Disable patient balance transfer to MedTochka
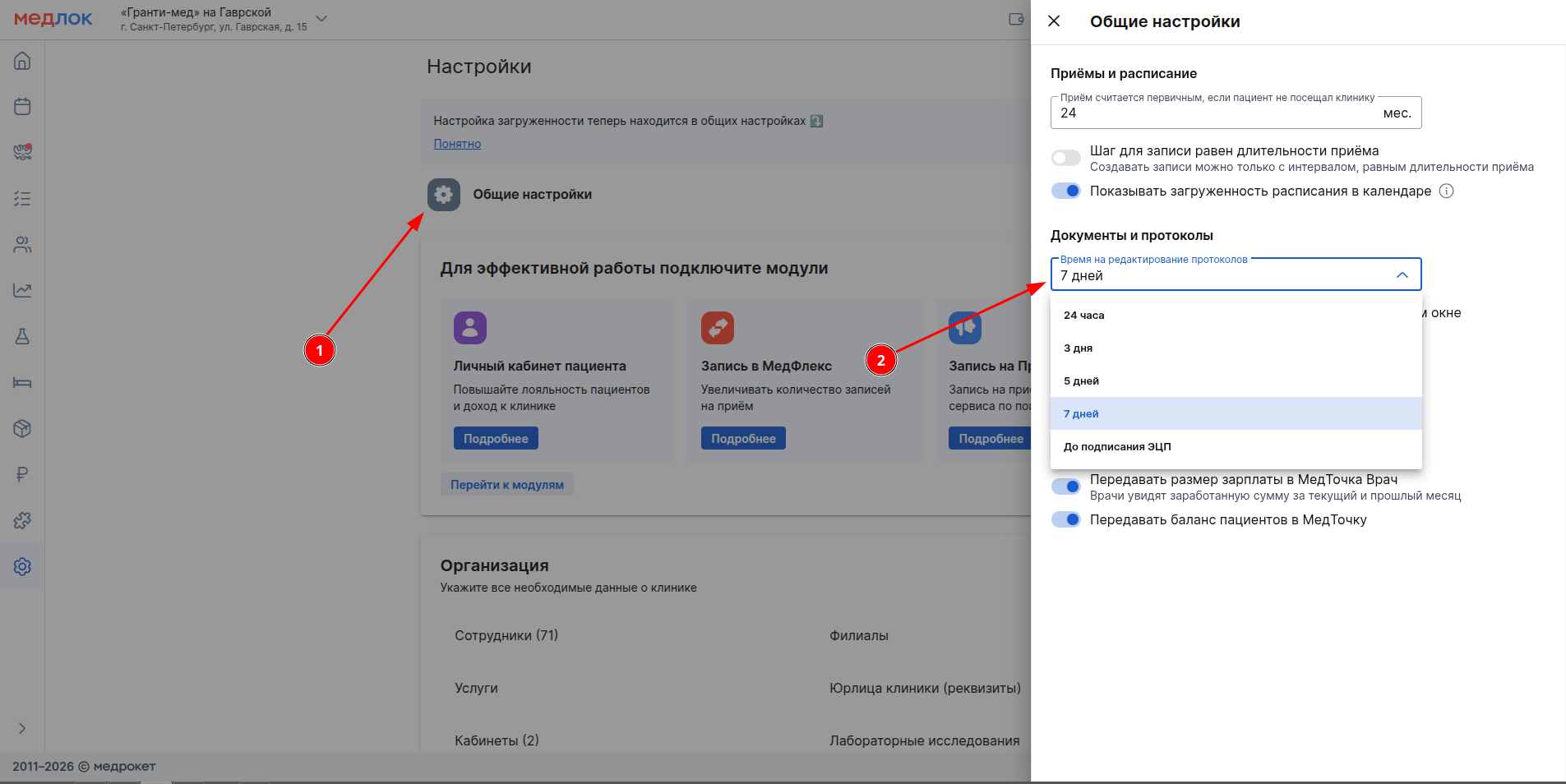The image size is (1566, 784). coord(1066,519)
